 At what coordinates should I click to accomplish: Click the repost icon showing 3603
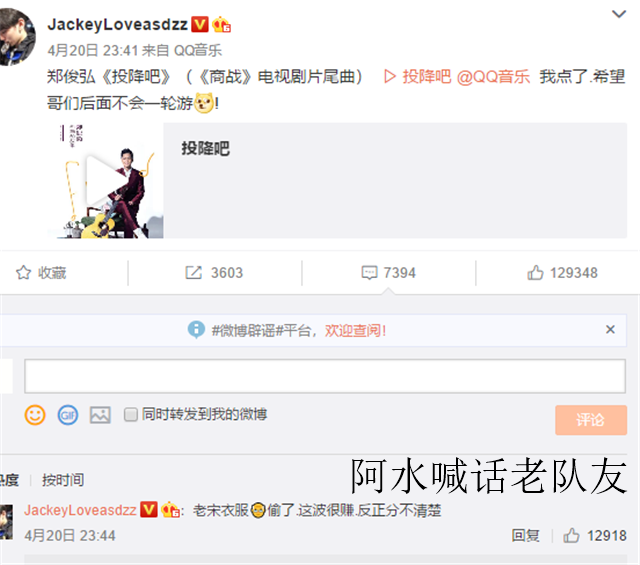pyautogui.click(x=193, y=273)
